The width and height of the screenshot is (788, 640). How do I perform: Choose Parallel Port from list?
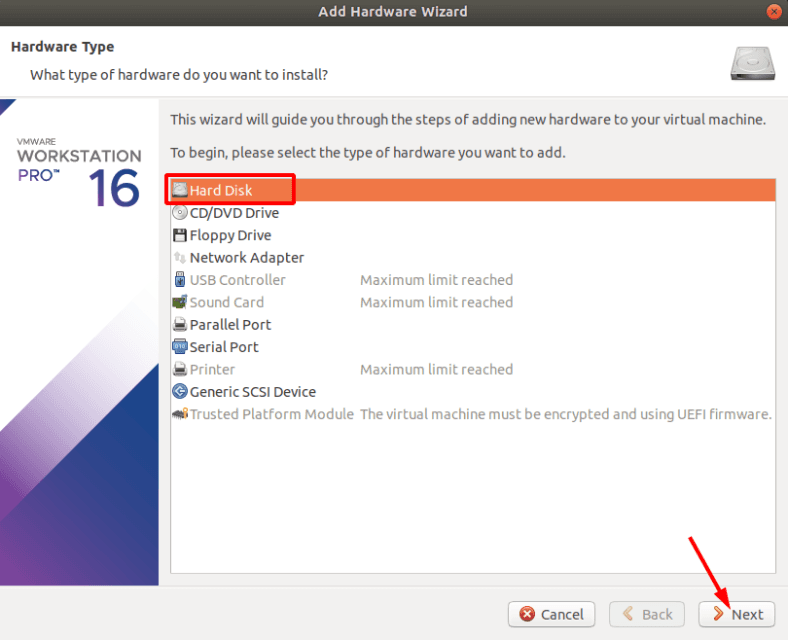click(473, 325)
